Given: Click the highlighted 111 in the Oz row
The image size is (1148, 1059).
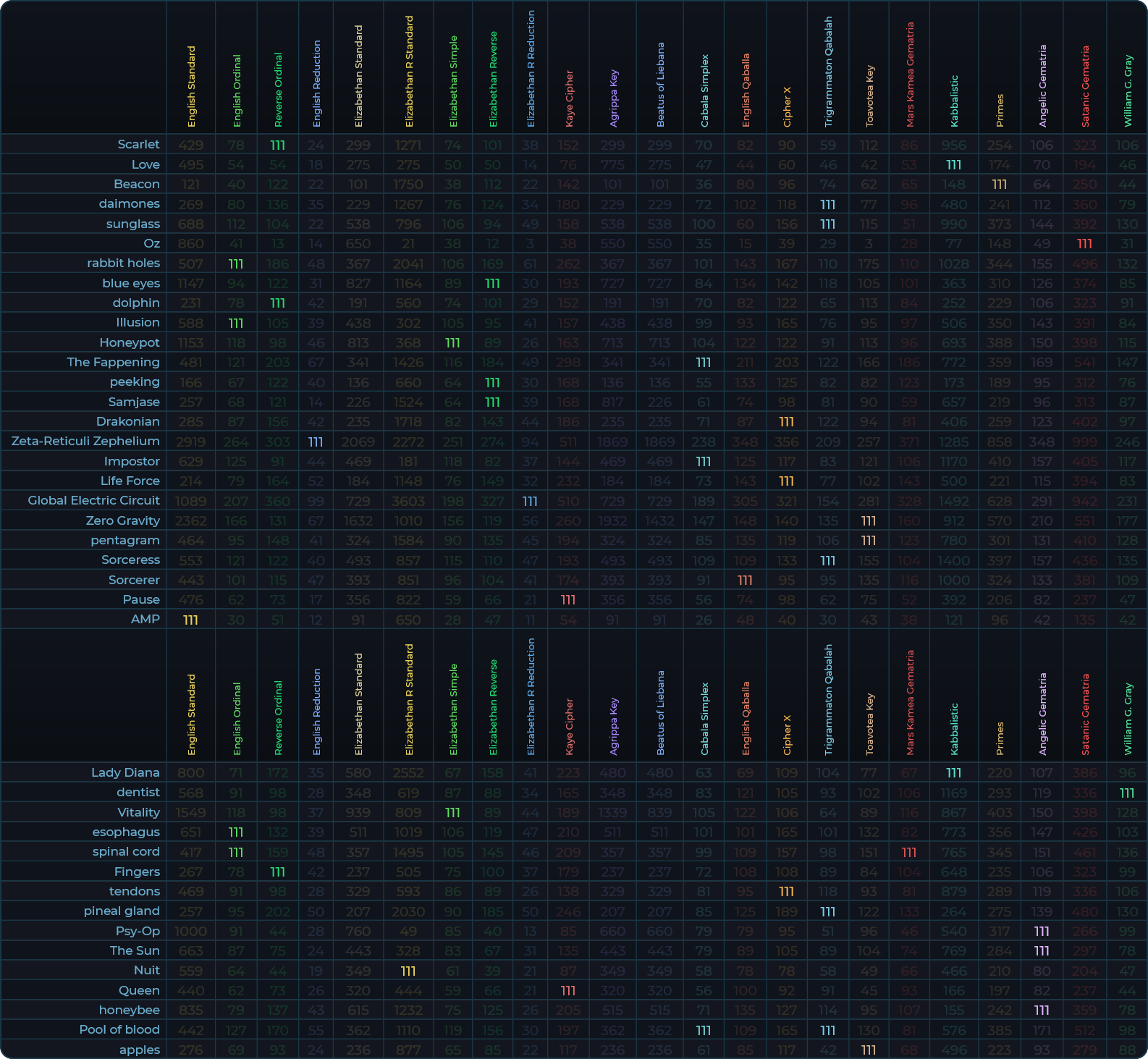Looking at the screenshot, I should click(1084, 244).
